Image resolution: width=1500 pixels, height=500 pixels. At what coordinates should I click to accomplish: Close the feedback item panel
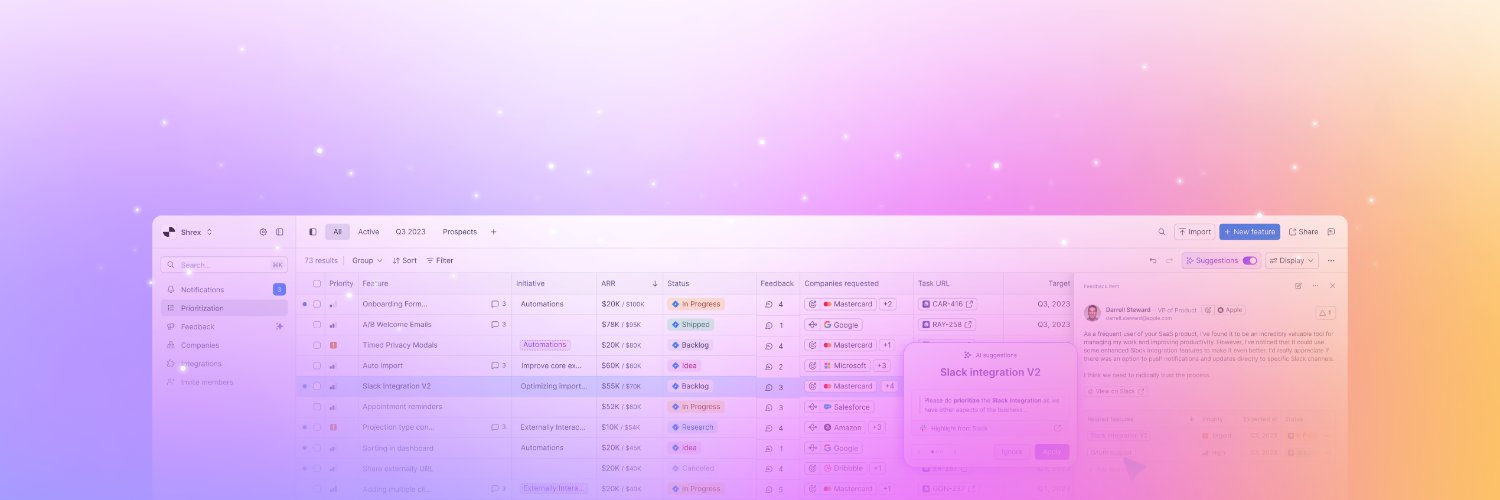(x=1332, y=286)
